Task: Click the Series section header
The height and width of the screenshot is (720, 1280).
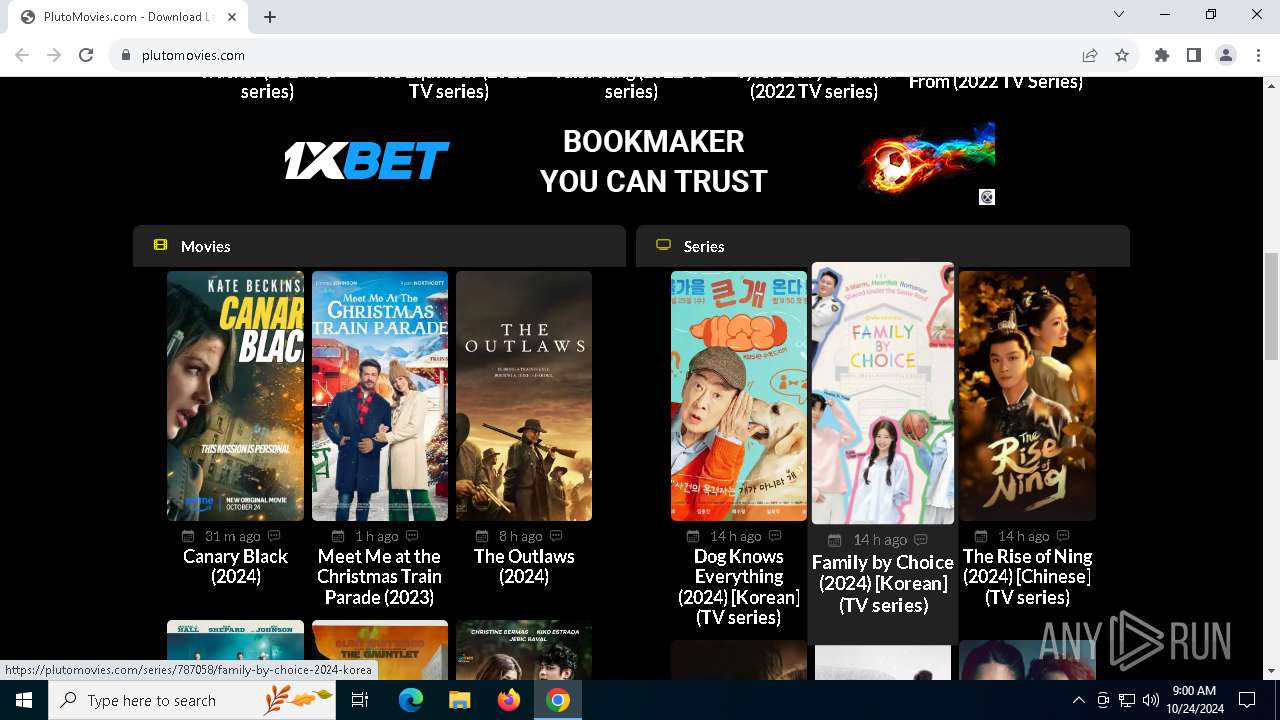Action: (883, 246)
